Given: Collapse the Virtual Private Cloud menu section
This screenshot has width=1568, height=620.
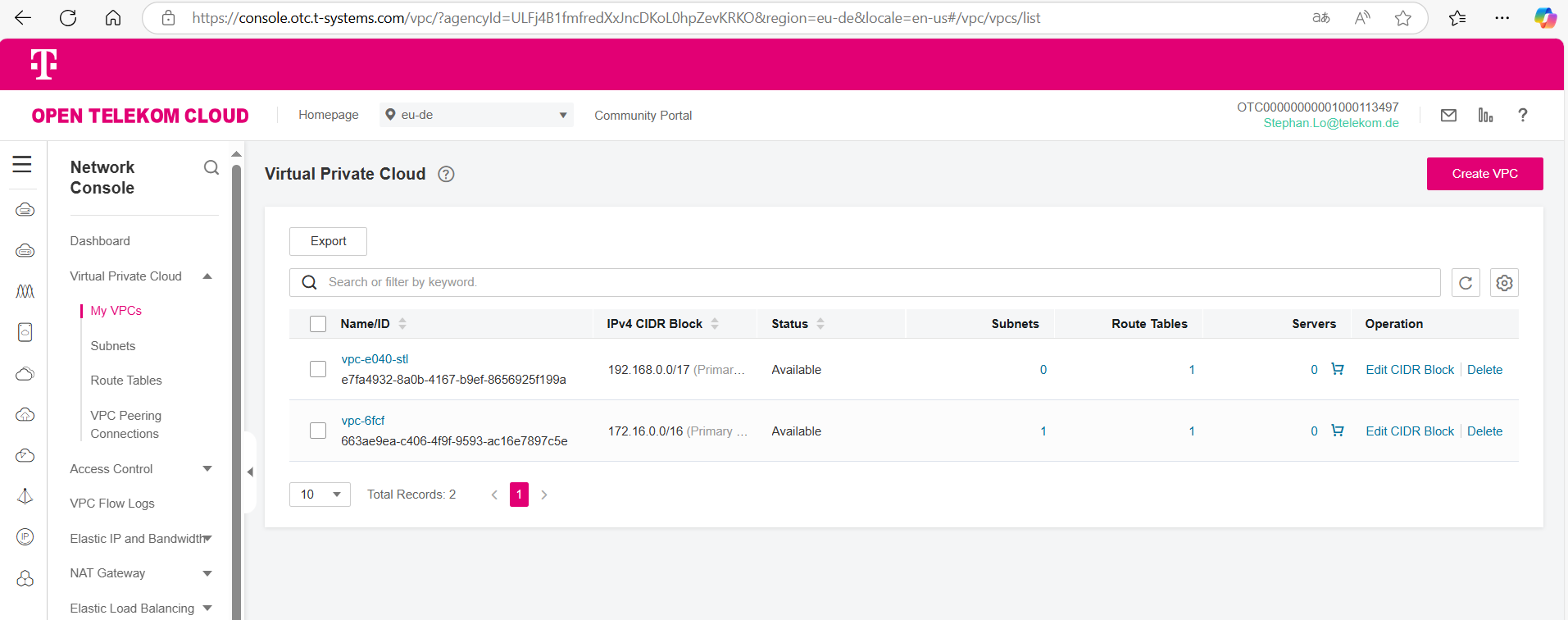Looking at the screenshot, I should pyautogui.click(x=207, y=276).
